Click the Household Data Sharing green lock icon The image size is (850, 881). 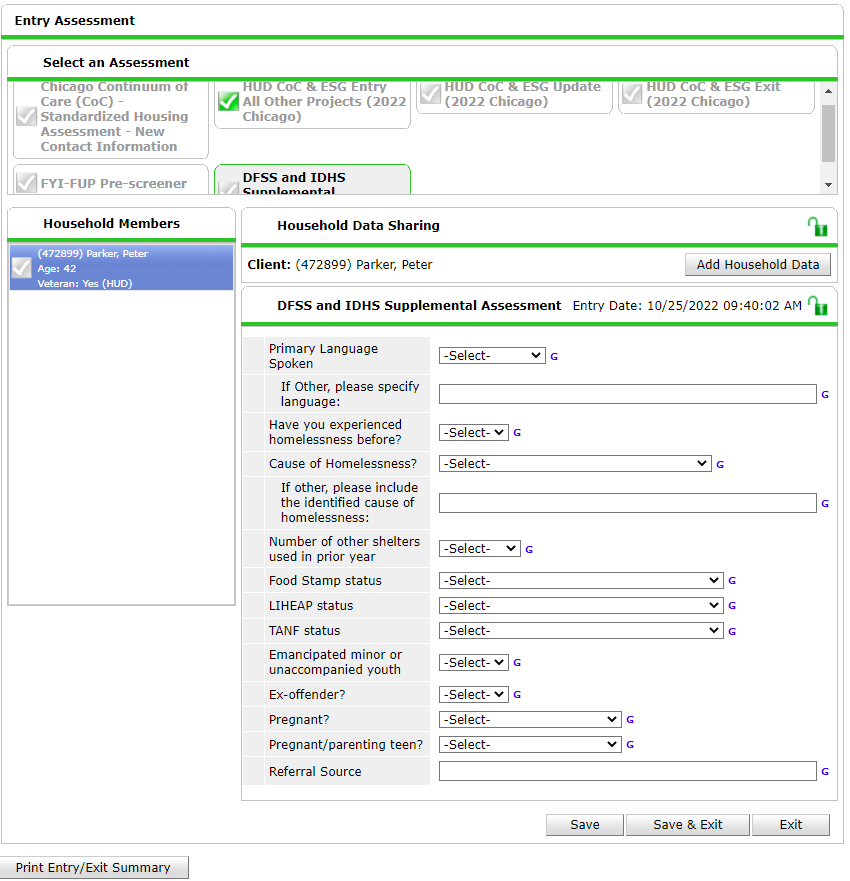click(817, 227)
